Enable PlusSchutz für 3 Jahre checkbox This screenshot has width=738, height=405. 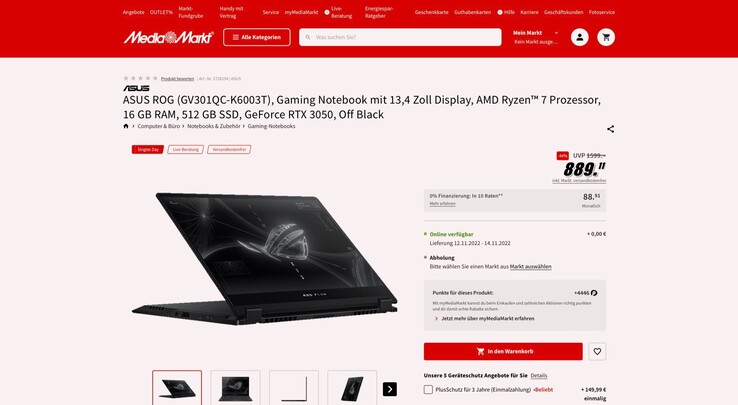click(428, 389)
